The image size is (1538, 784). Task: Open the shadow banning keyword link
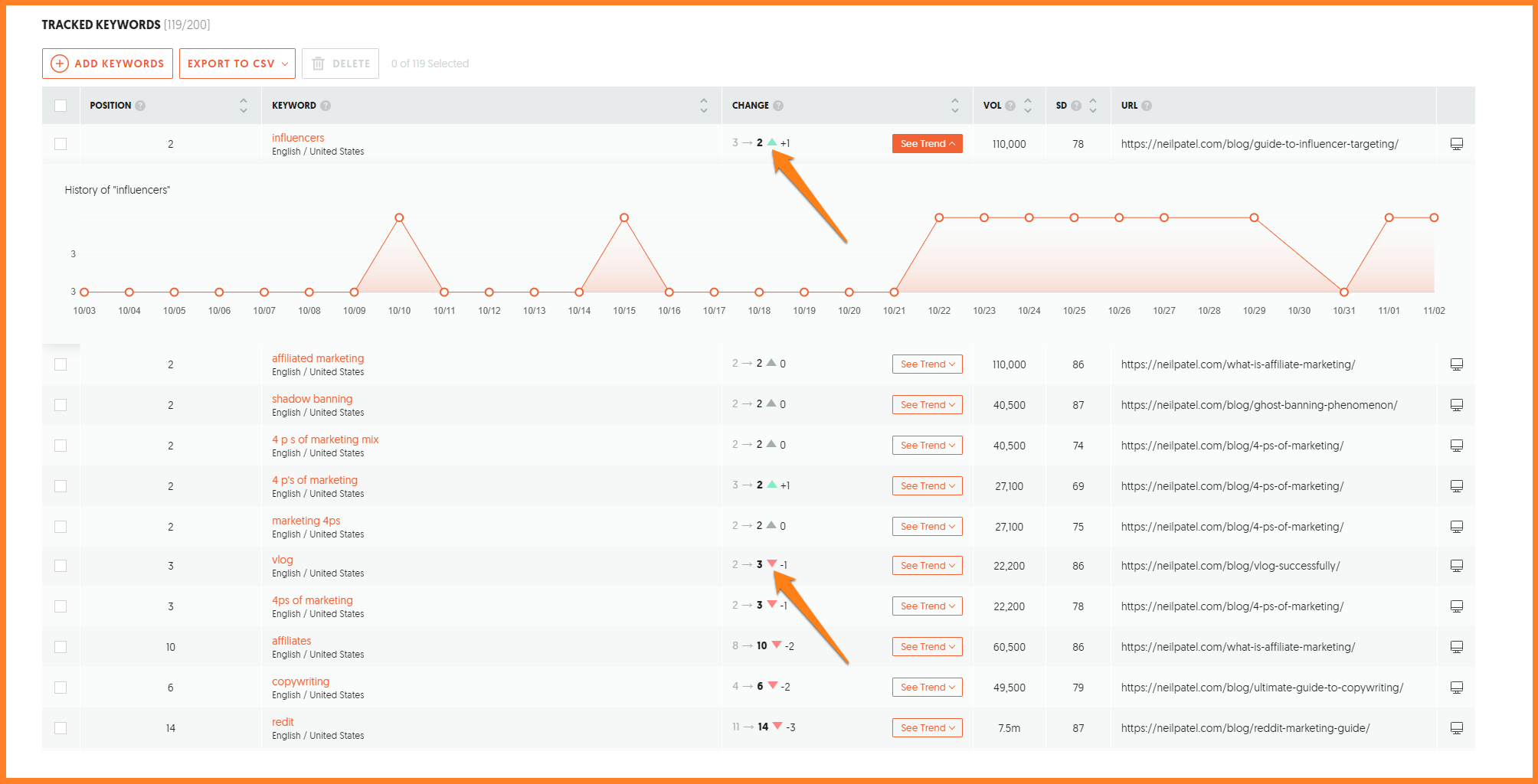point(312,399)
